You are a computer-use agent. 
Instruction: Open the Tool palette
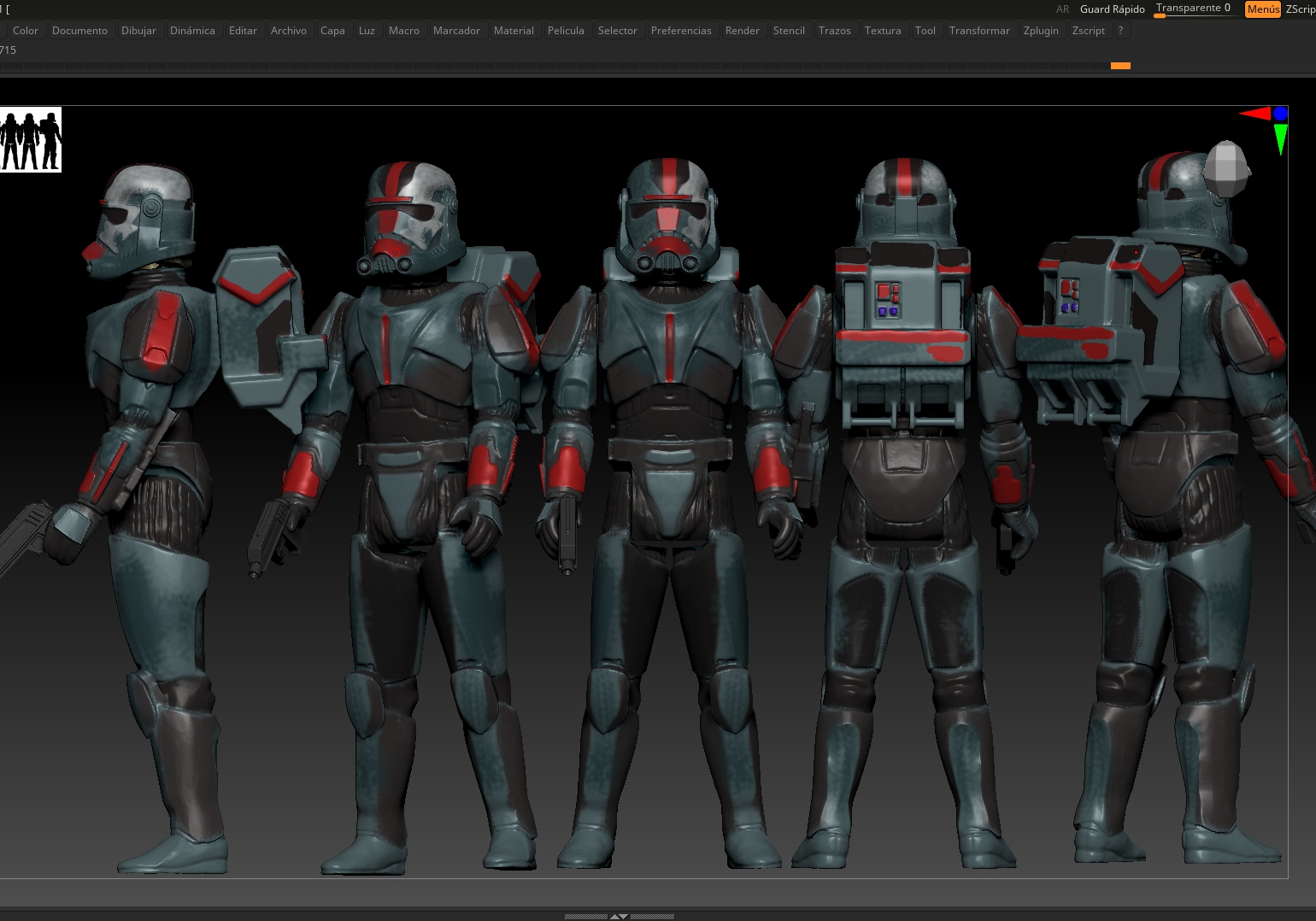coord(925,31)
